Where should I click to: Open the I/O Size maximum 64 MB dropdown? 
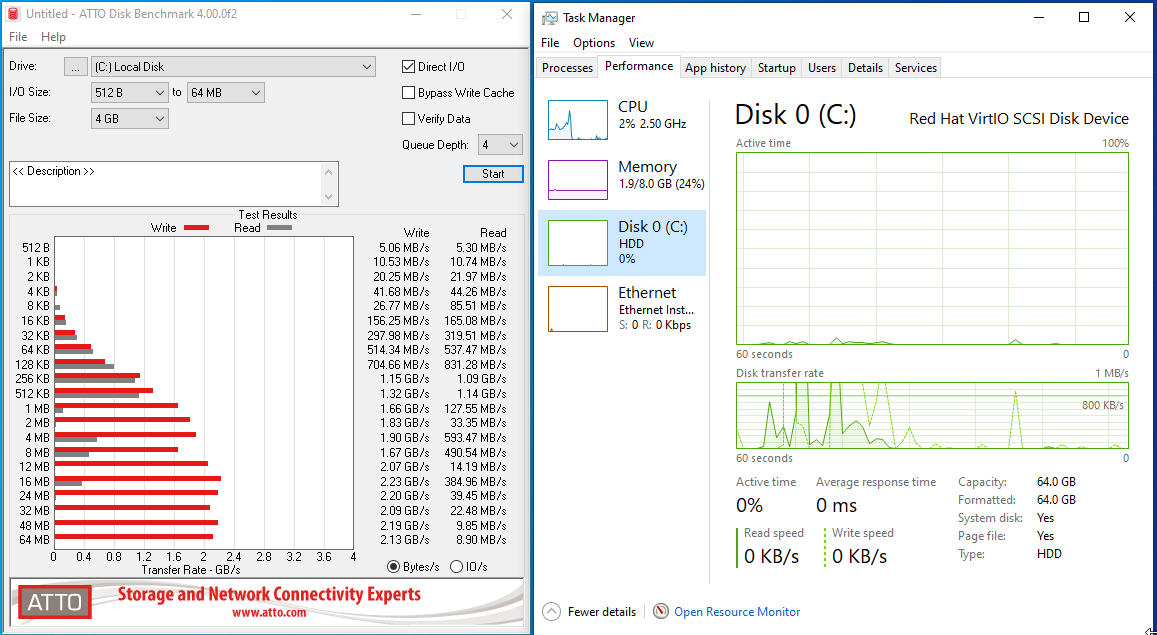click(x=225, y=92)
